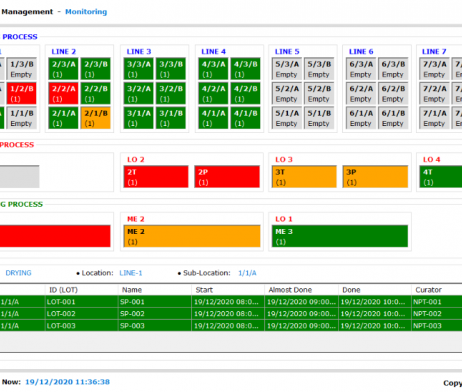Viewport: 462px width, 392px height.
Task: Select red cell 1/2/B
Action: (x=22, y=94)
